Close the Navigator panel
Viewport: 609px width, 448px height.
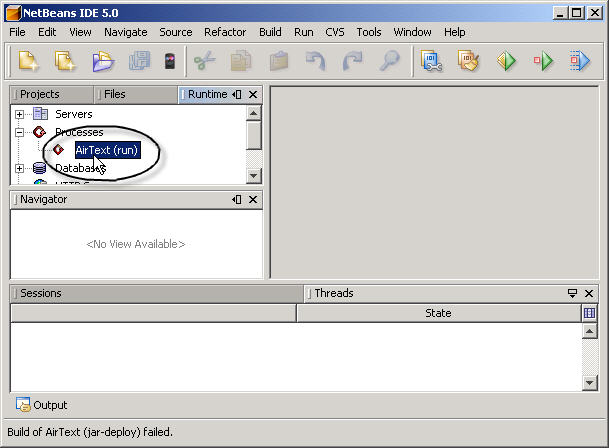tap(253, 199)
